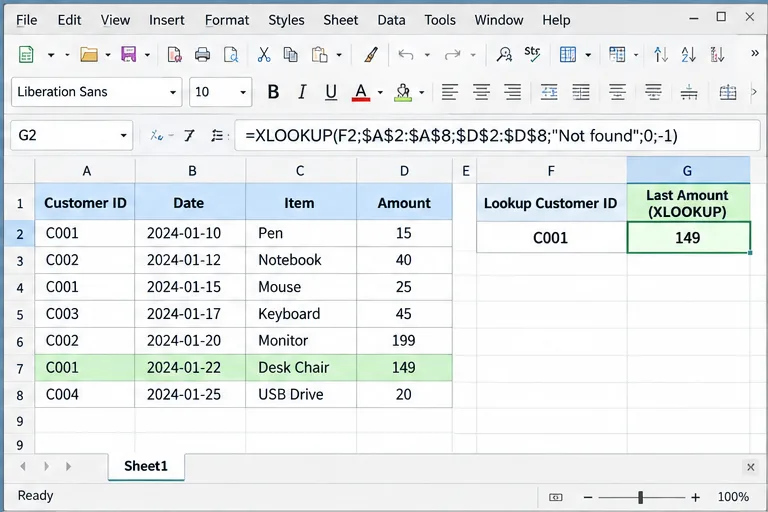Sort descending with the Z-A icon
Viewport: 768px width, 512px height.
click(x=718, y=54)
